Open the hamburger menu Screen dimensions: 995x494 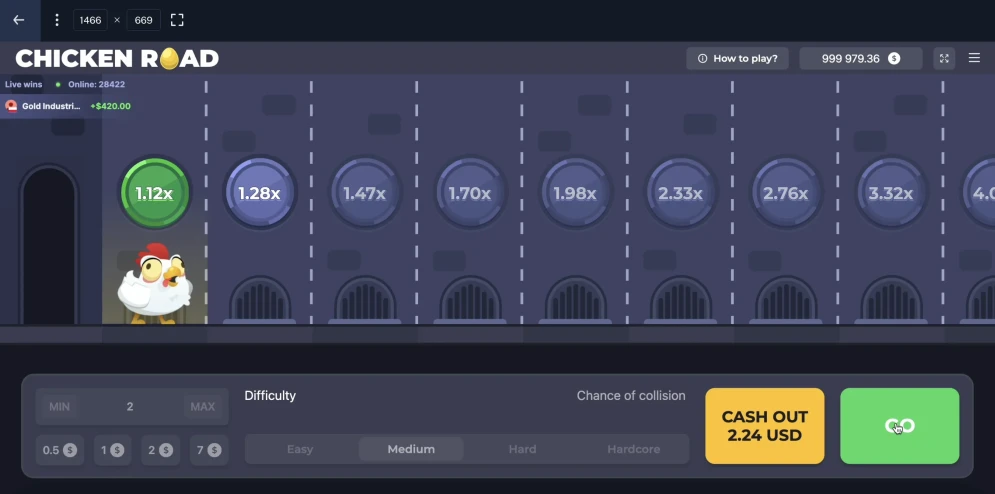click(x=975, y=58)
